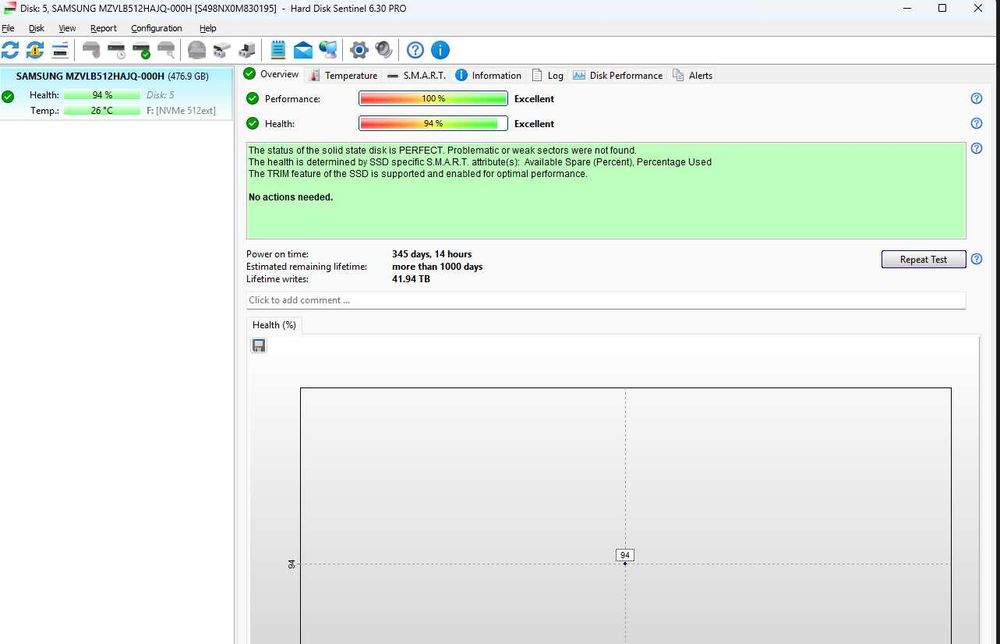Open the Disk menu
This screenshot has width=1000, height=644.
tap(36, 28)
